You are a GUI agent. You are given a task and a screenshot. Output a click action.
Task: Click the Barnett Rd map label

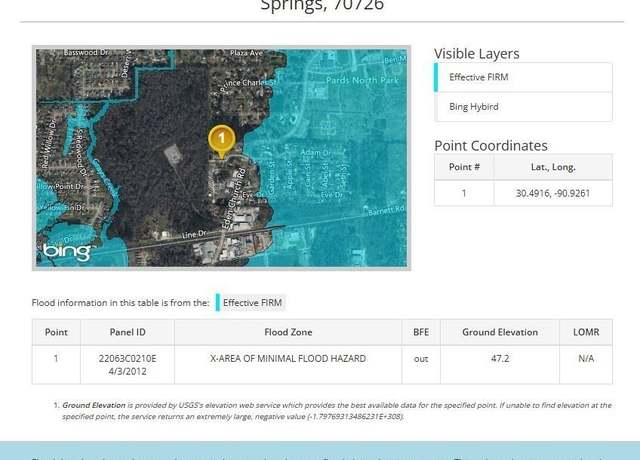point(386,211)
